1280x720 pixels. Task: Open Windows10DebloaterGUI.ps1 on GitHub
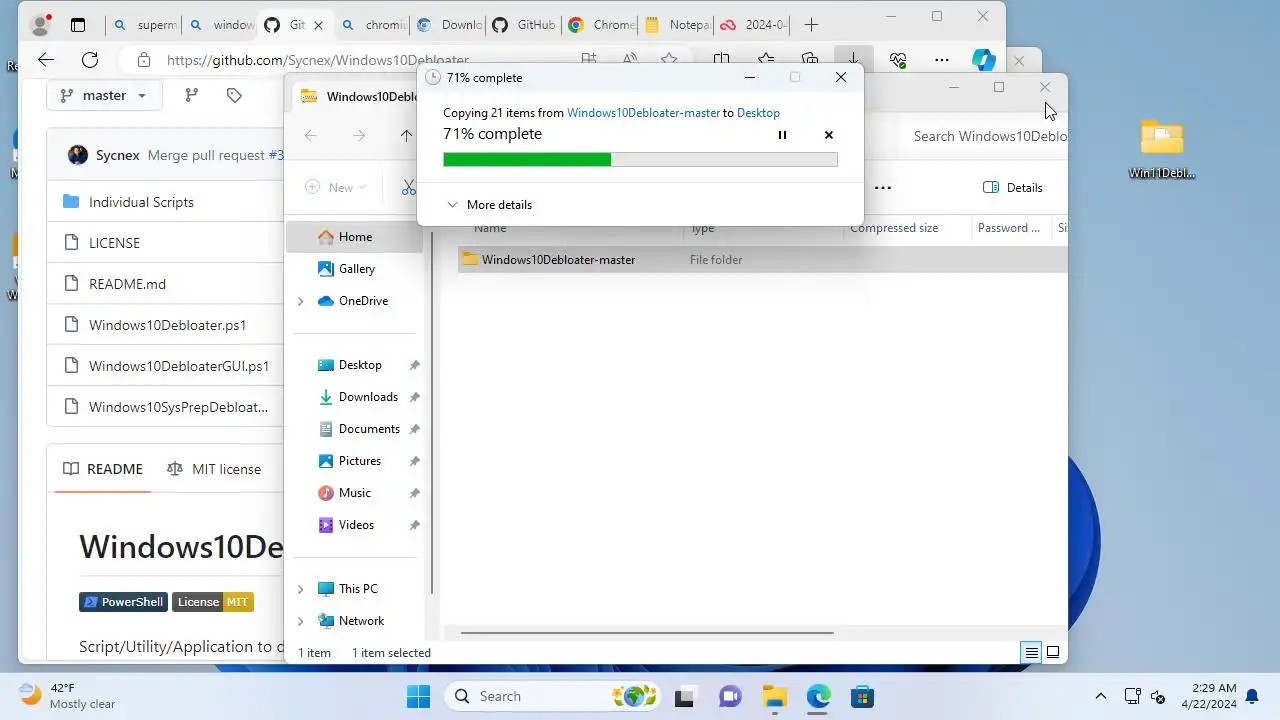click(x=179, y=366)
